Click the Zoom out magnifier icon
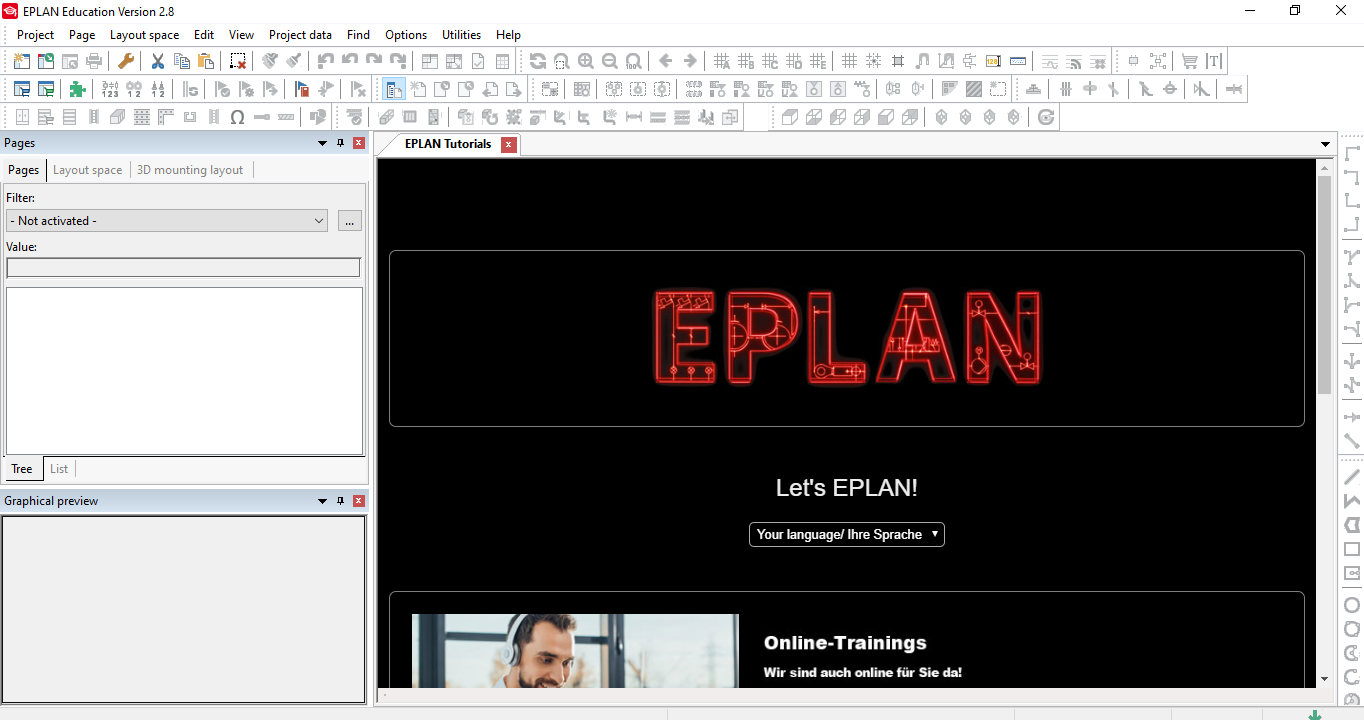 pos(610,61)
